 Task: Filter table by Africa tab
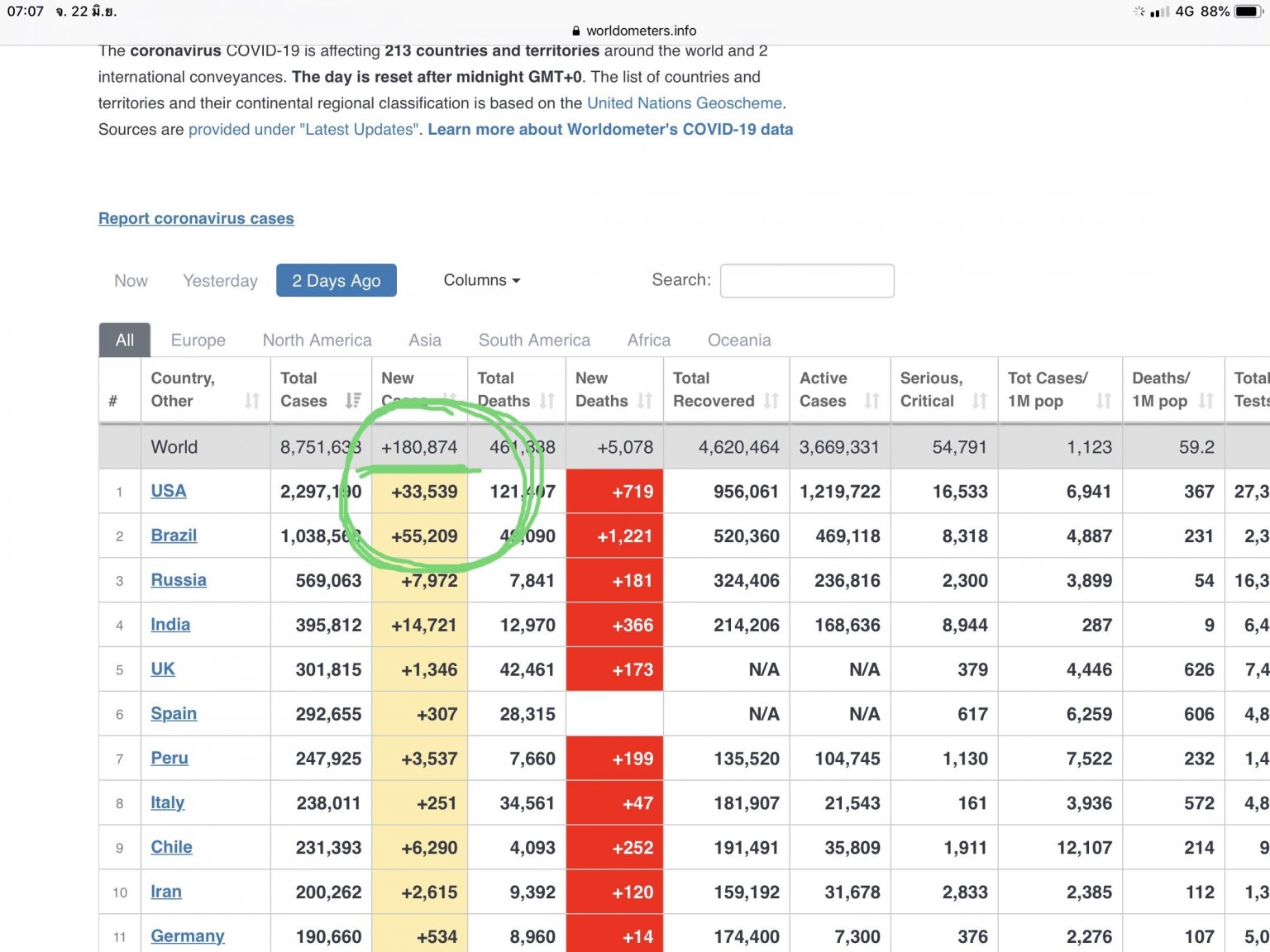click(649, 340)
